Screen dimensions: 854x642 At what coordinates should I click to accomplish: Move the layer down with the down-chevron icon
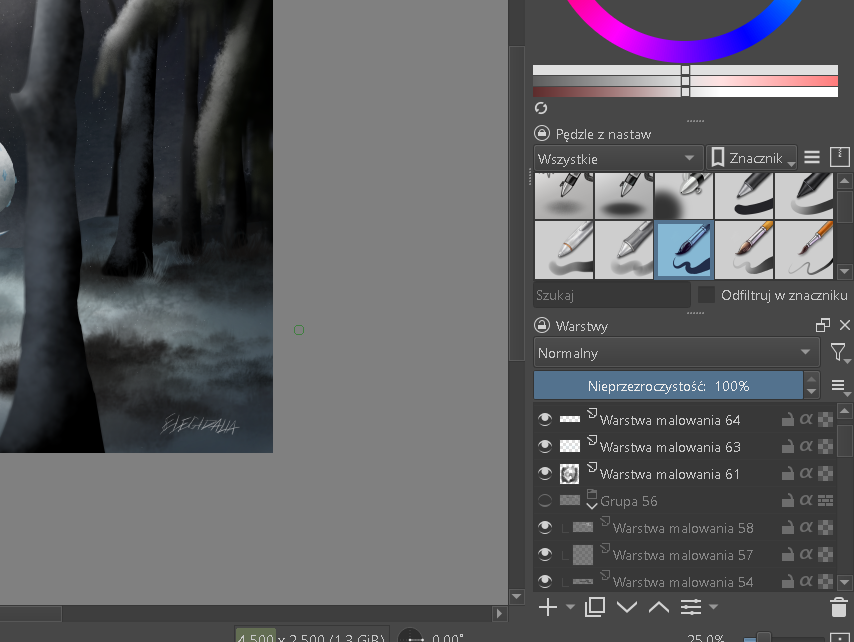pos(627,607)
